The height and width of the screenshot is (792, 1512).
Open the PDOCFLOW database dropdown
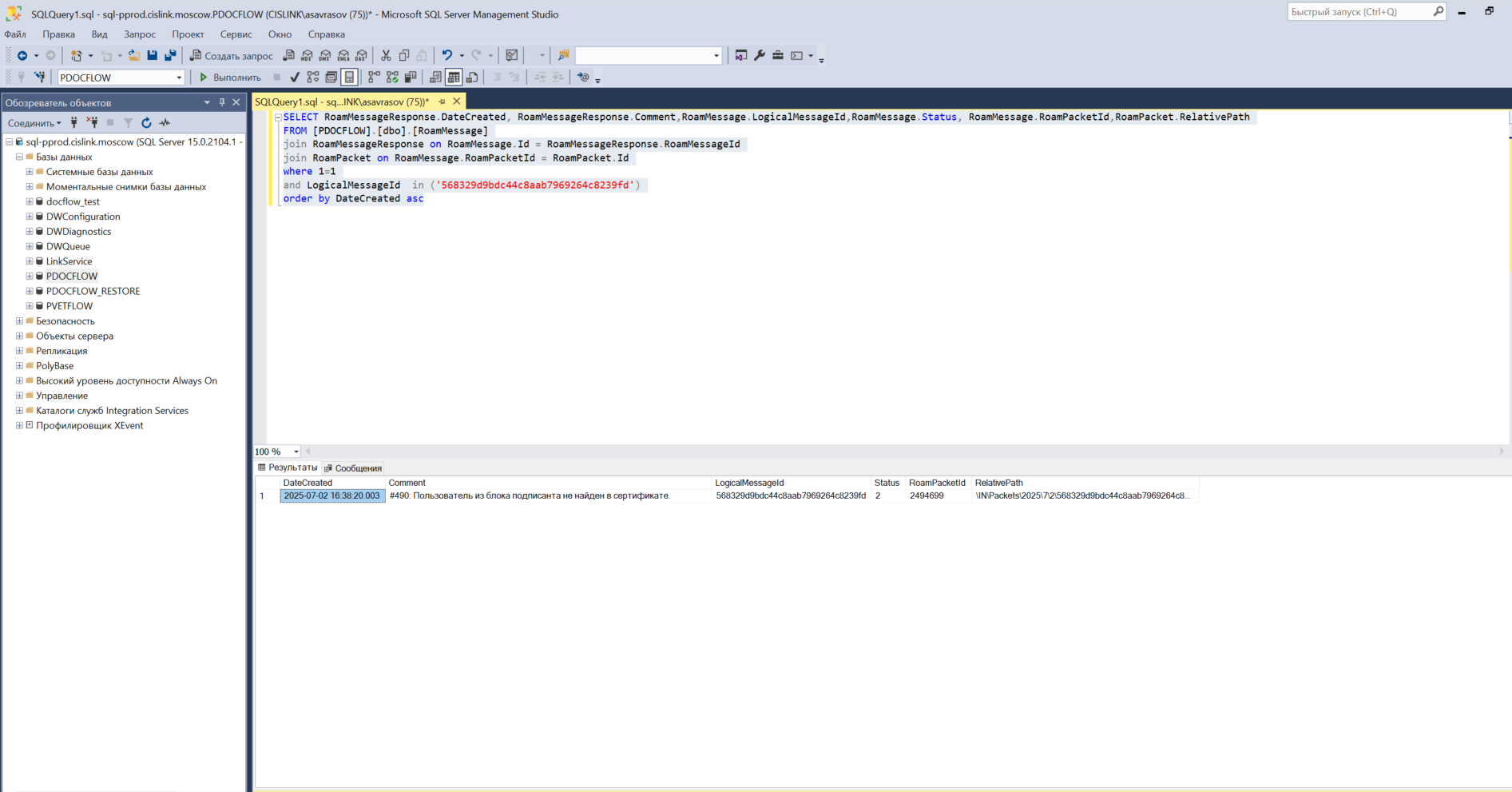[179, 78]
